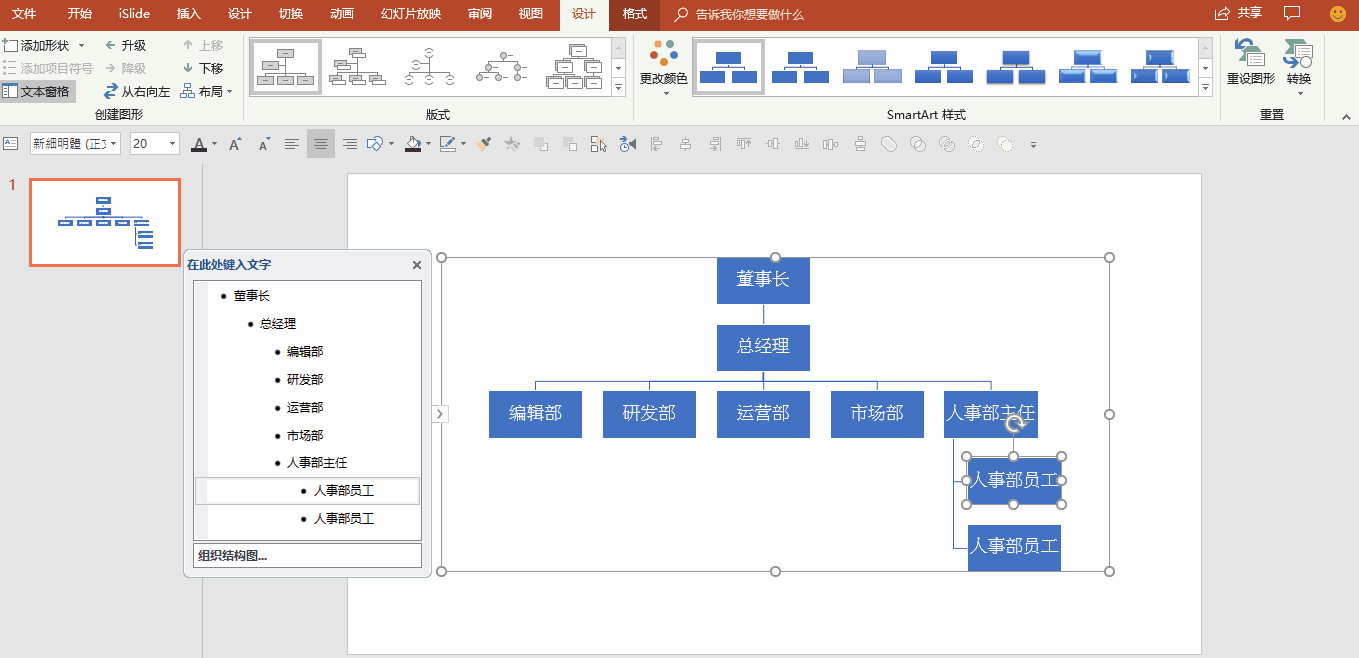
Task: Click Increase Font Size icon
Action: tap(235, 144)
